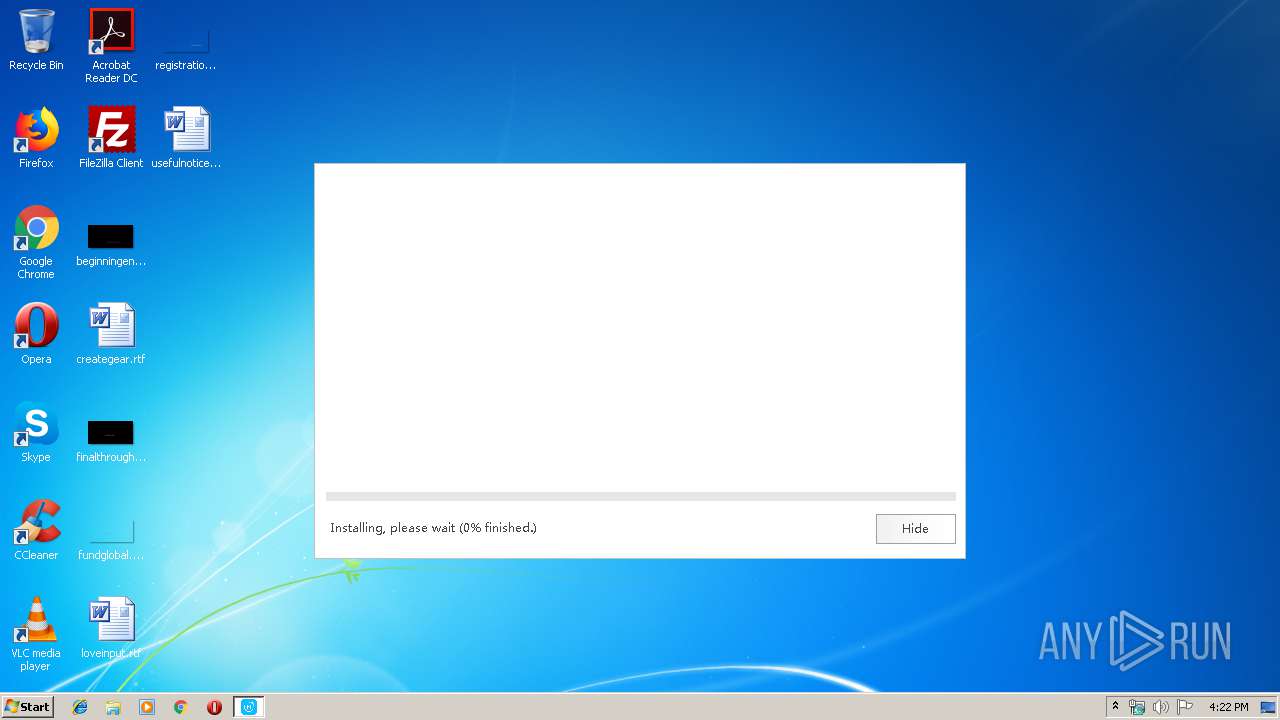The image size is (1280, 720).
Task: Open Windows Explorer folder in taskbar
Action: [x=113, y=707]
